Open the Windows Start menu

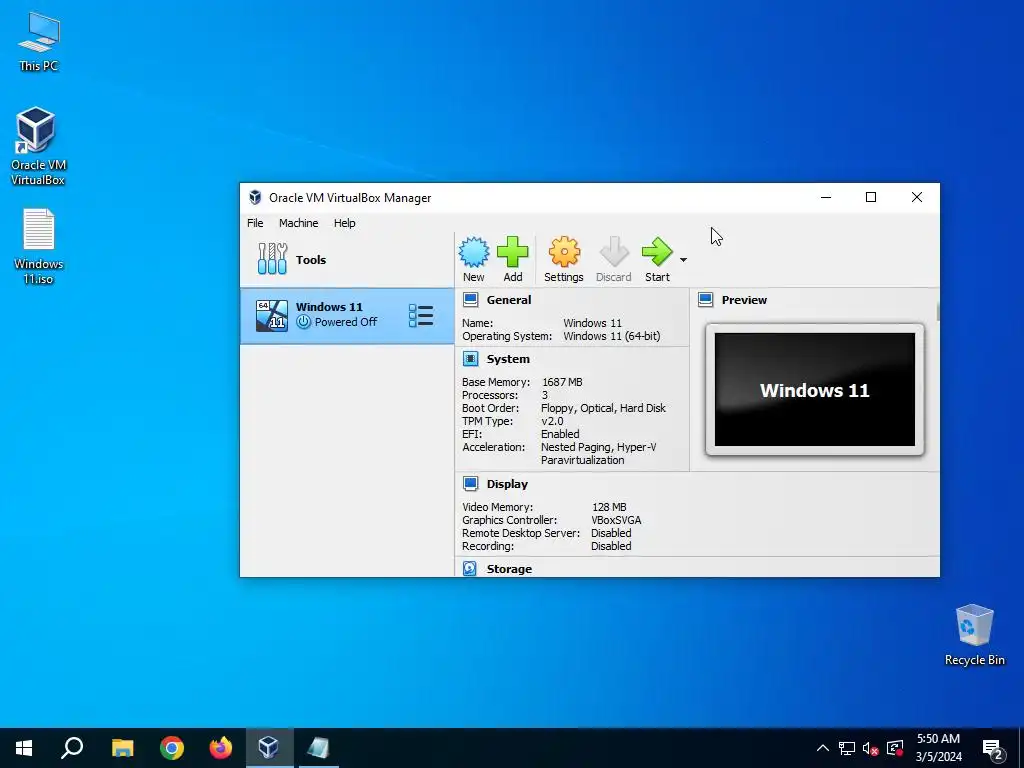[24, 748]
